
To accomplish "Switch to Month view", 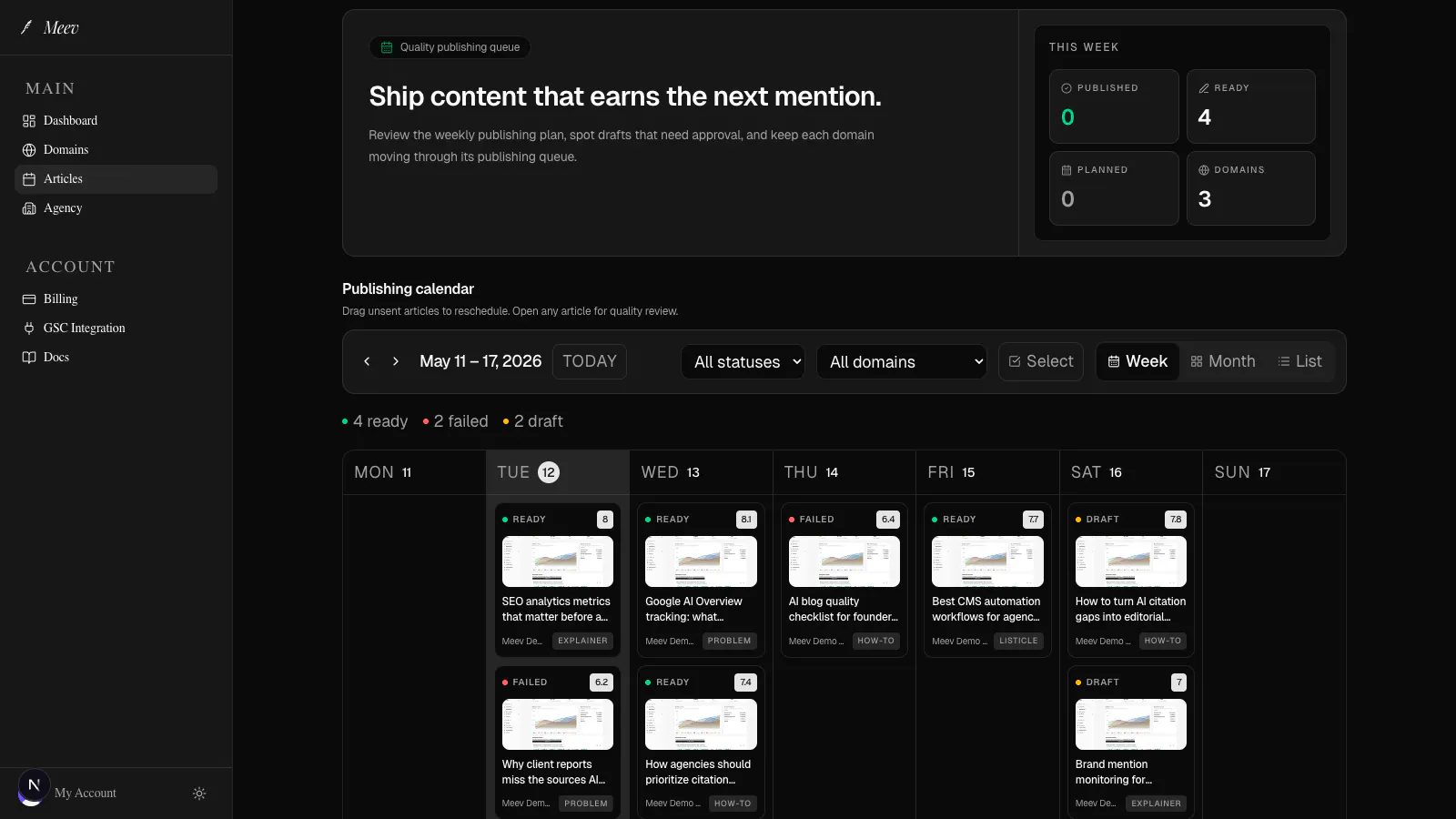I will (x=1223, y=361).
